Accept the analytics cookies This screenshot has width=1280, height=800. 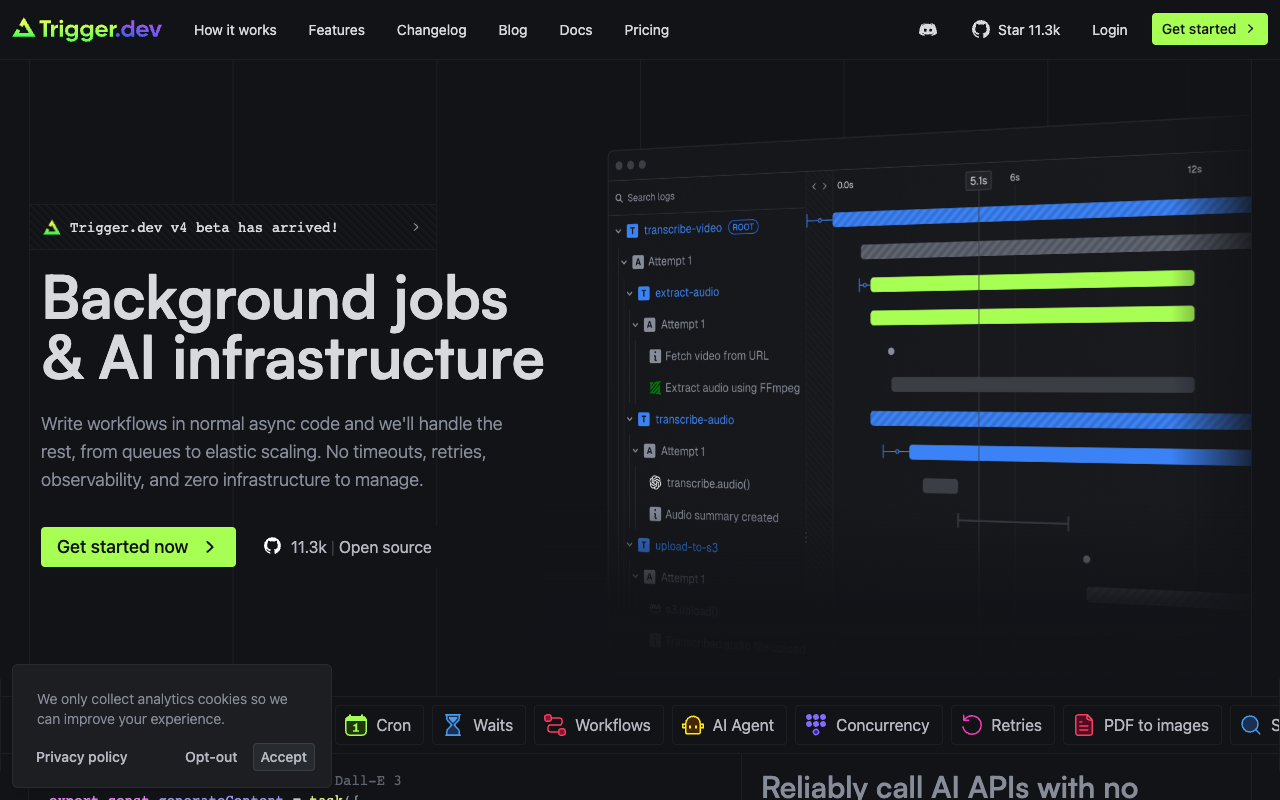(x=283, y=757)
